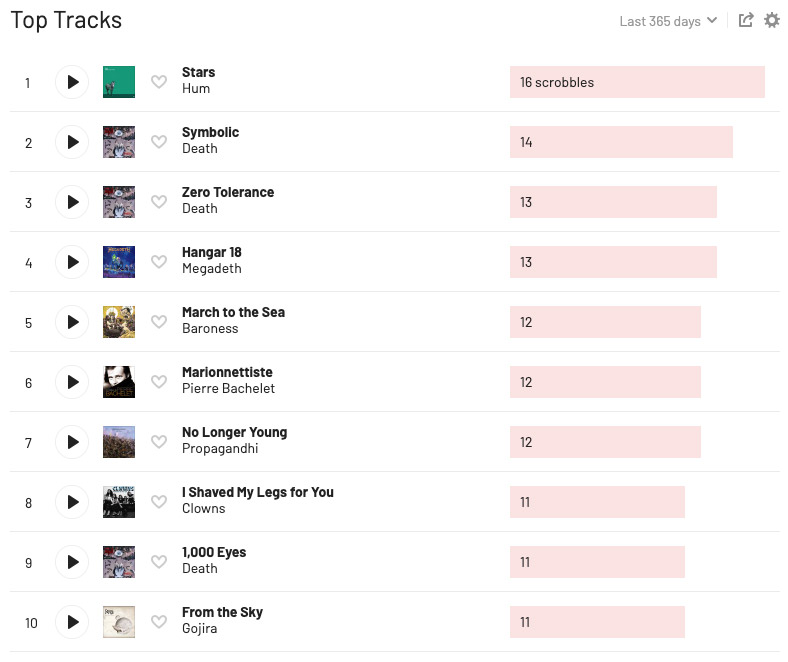Image resolution: width=788 pixels, height=662 pixels.
Task: Play Symbolic by Death
Action: [72, 142]
